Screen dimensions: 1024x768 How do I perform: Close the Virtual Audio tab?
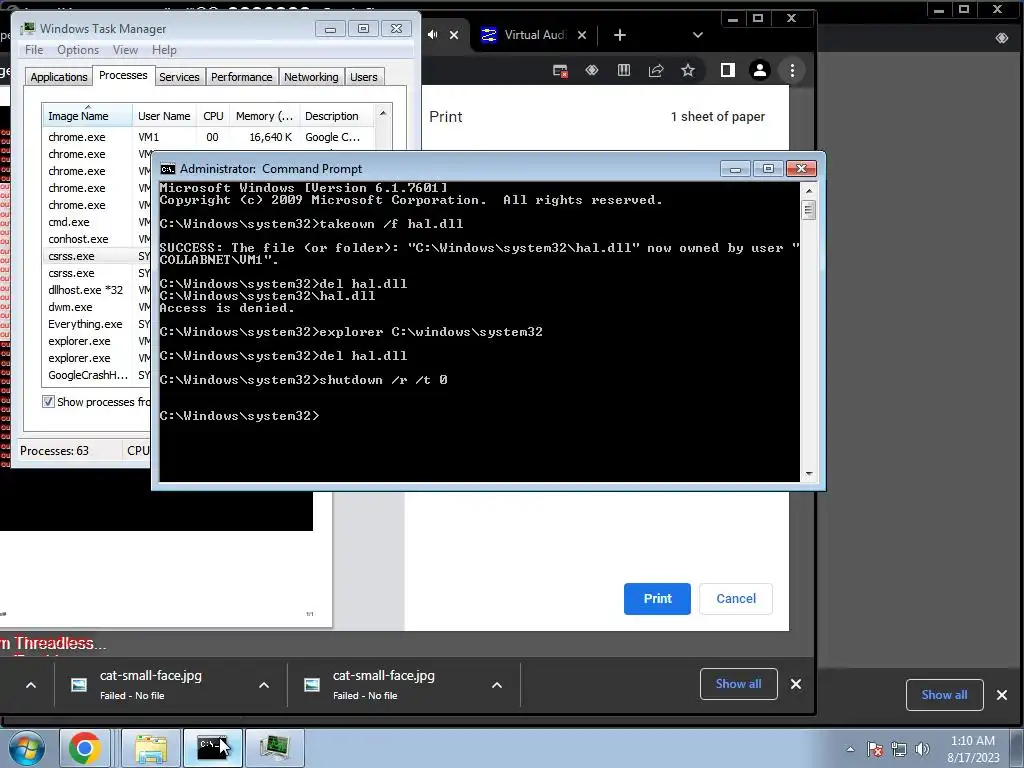582,35
